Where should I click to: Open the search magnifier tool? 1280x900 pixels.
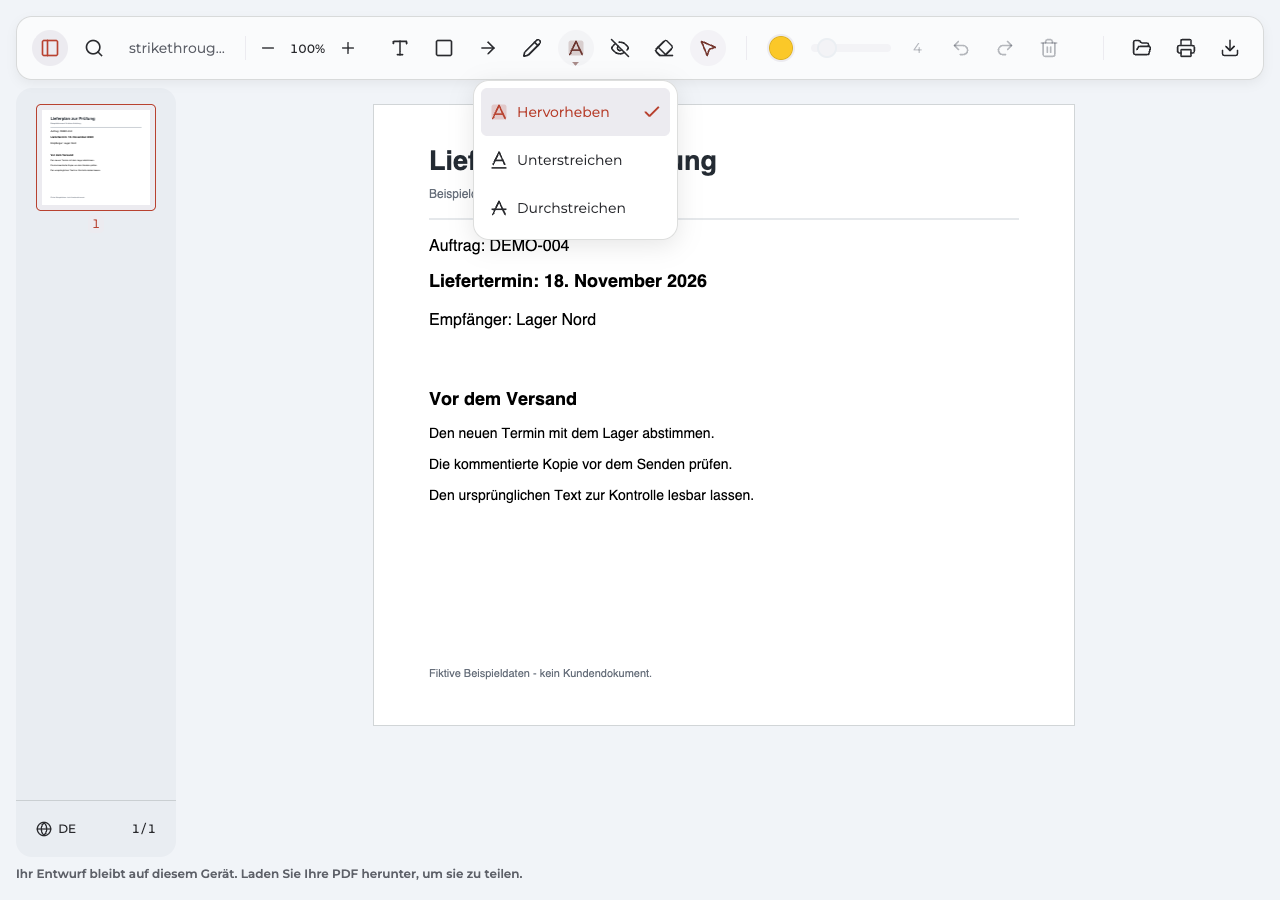pos(94,48)
